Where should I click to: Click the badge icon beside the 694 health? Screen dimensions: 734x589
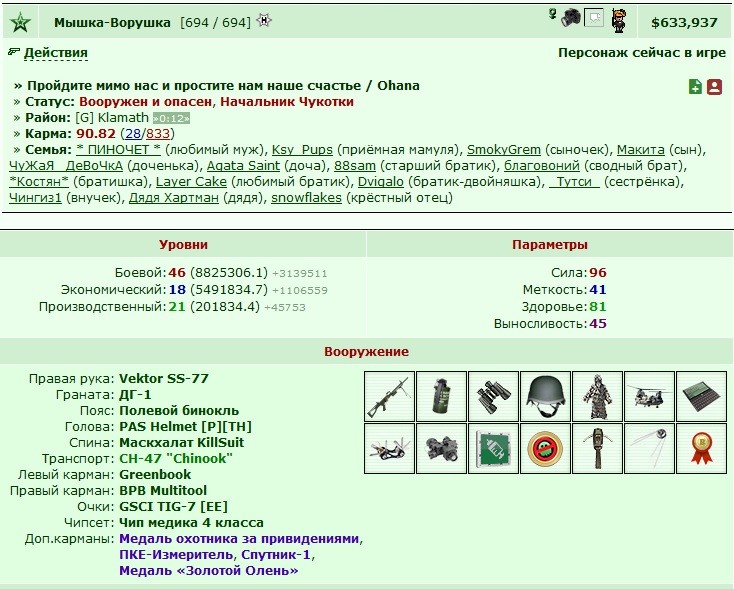click(264, 21)
